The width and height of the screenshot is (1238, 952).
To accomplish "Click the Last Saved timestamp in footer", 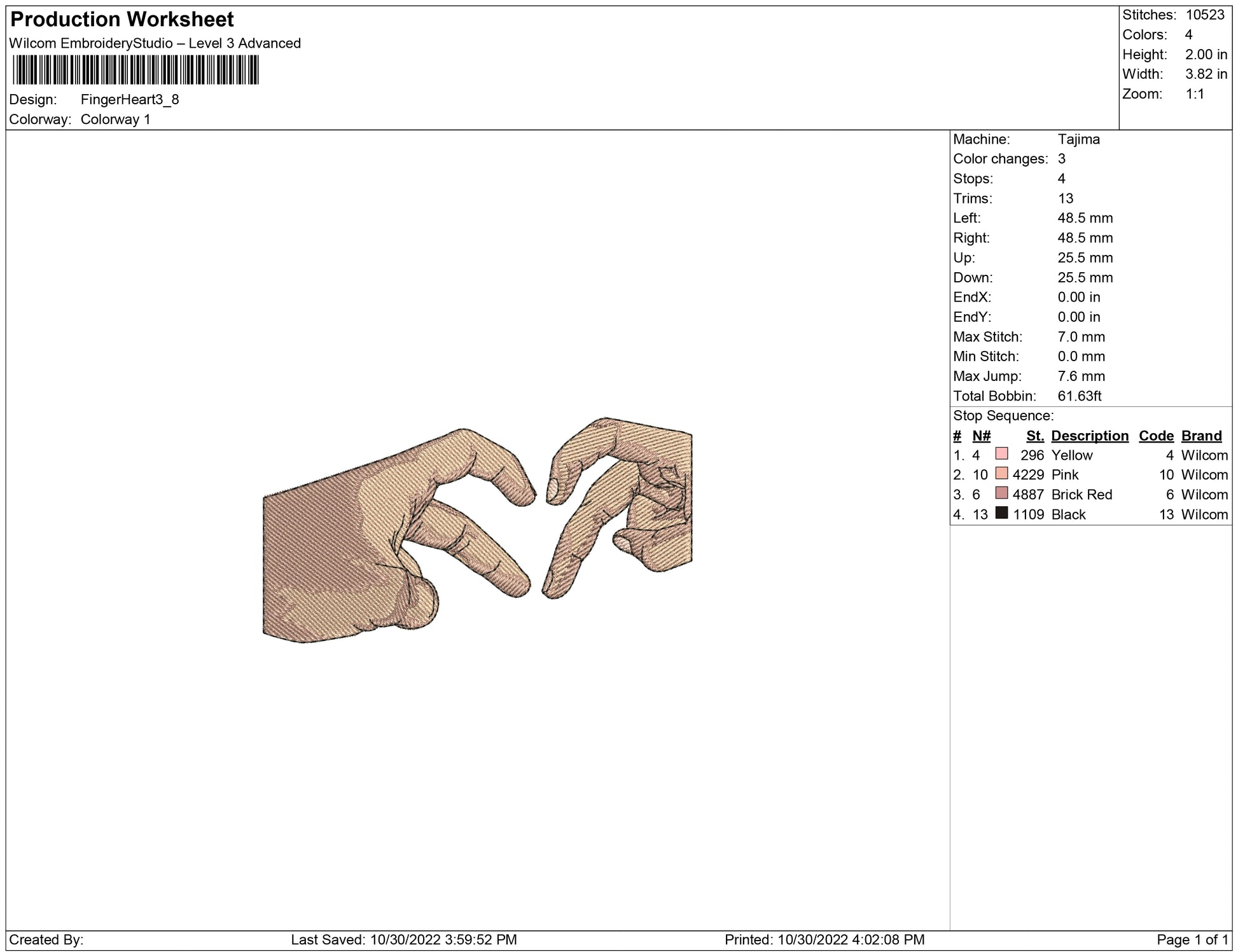I will 403,940.
